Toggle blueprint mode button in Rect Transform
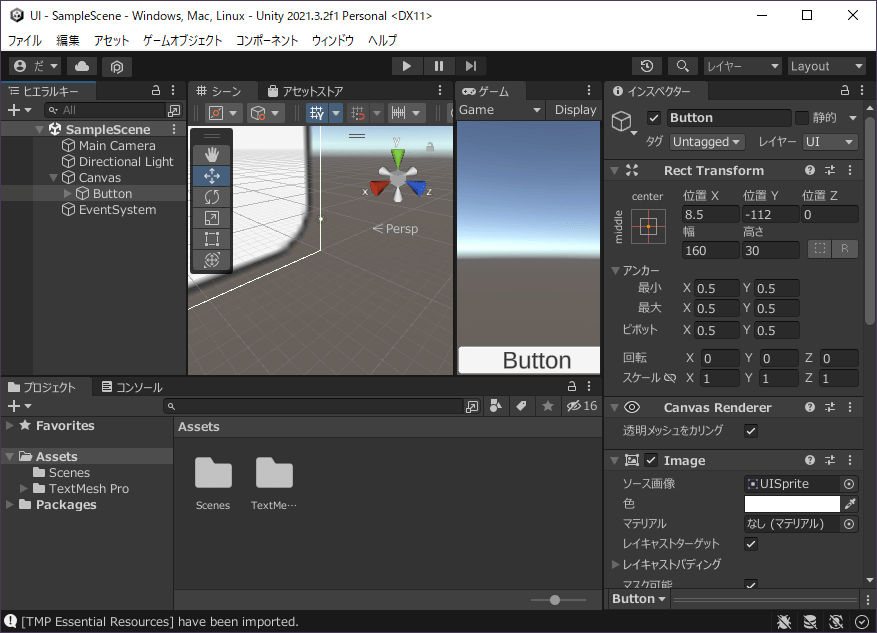The width and height of the screenshot is (877, 633). pos(819,249)
